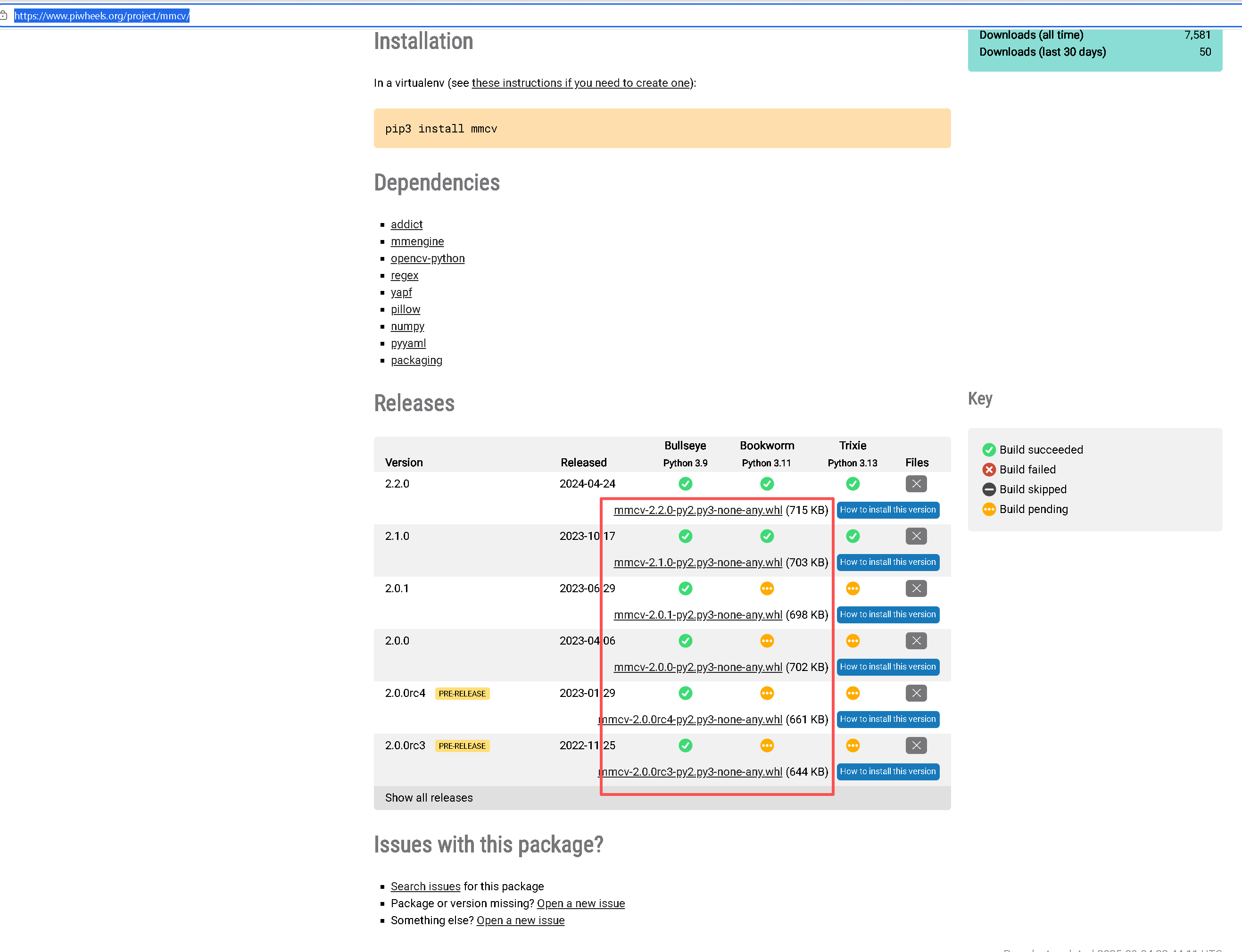Click the browser address bar lock icon
Screen dimensions: 1242x952
pos(3,16)
